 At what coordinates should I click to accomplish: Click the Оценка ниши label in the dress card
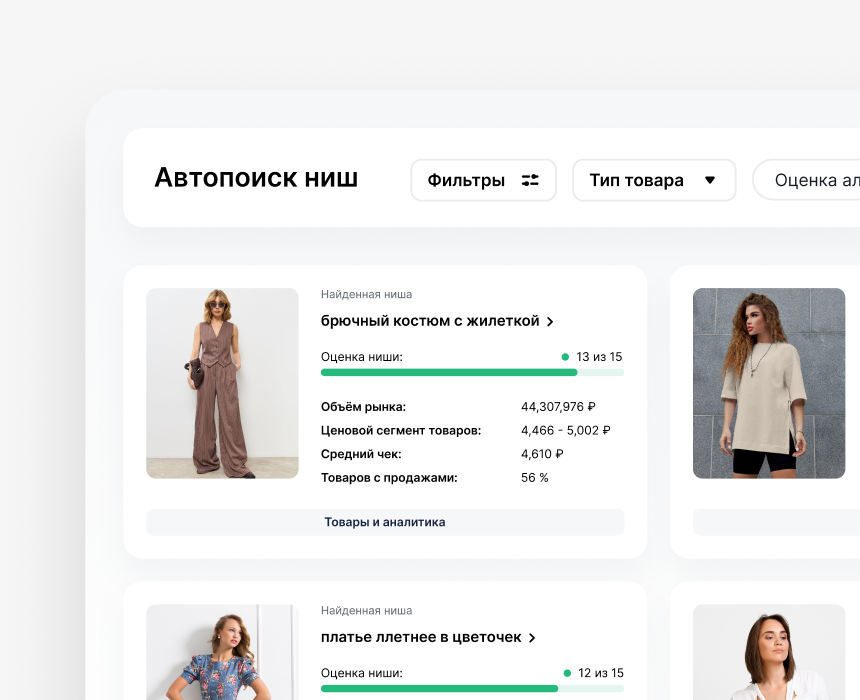tap(362, 673)
